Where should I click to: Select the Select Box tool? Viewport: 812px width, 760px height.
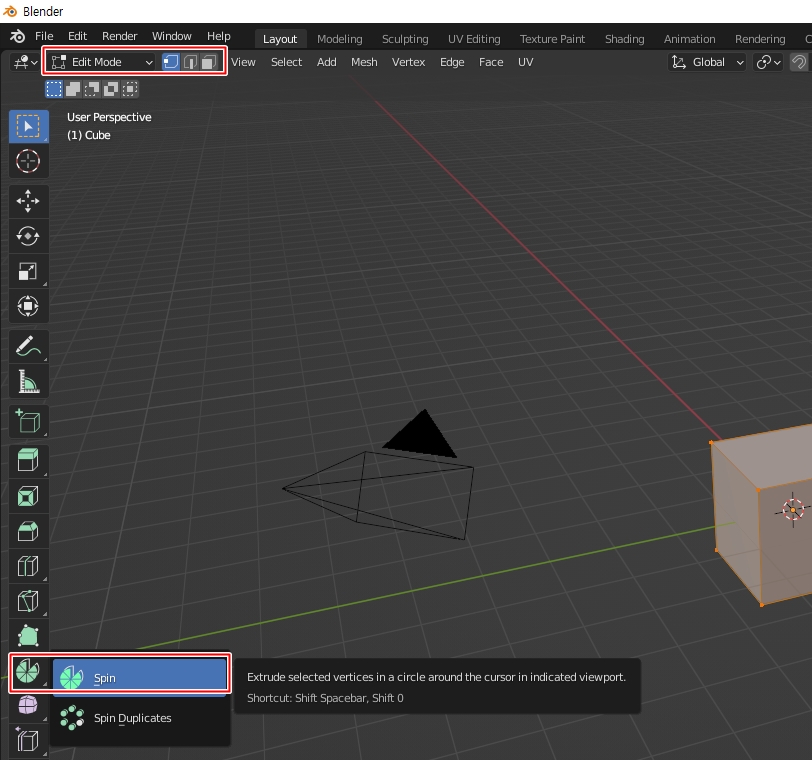[28, 126]
